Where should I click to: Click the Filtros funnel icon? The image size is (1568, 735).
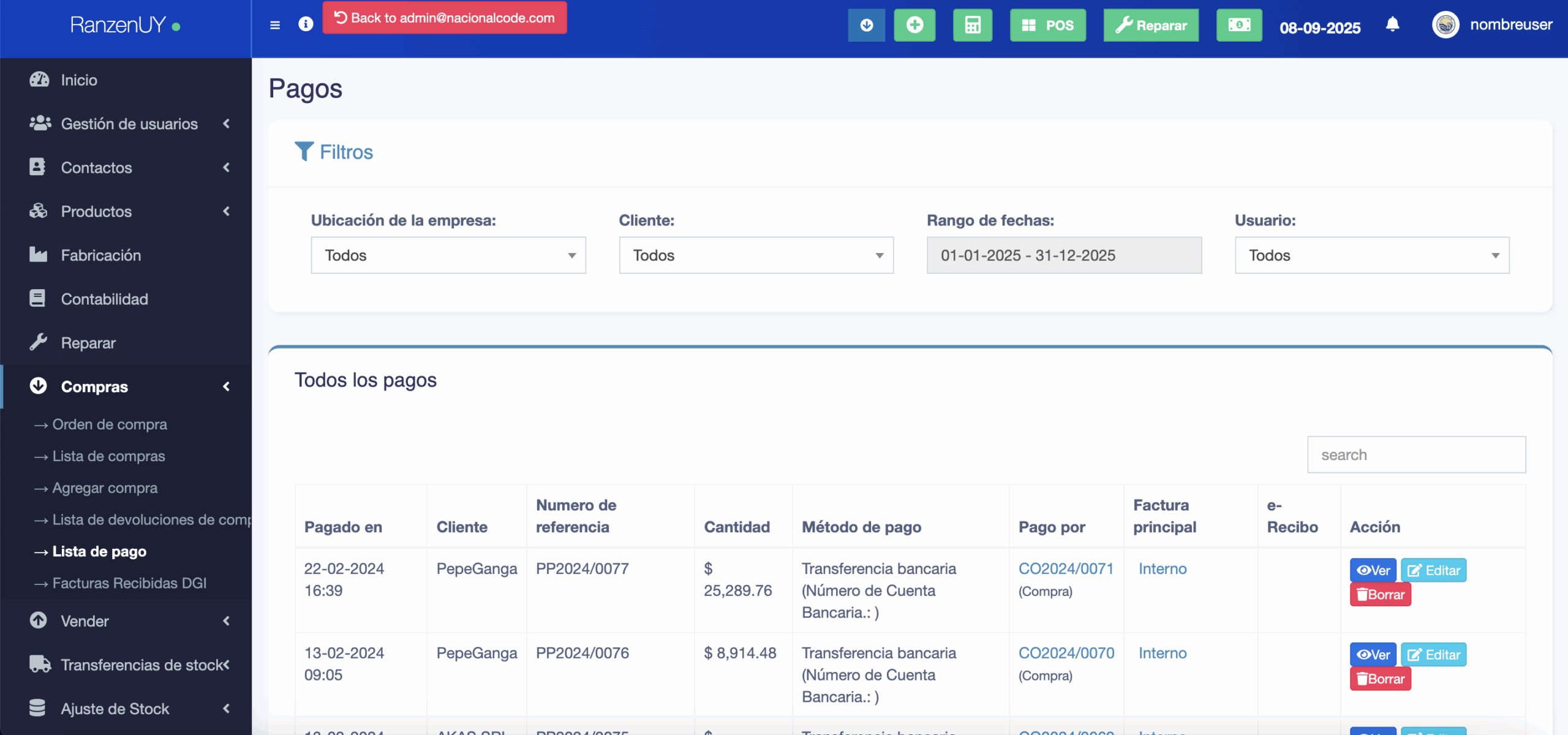click(x=304, y=151)
